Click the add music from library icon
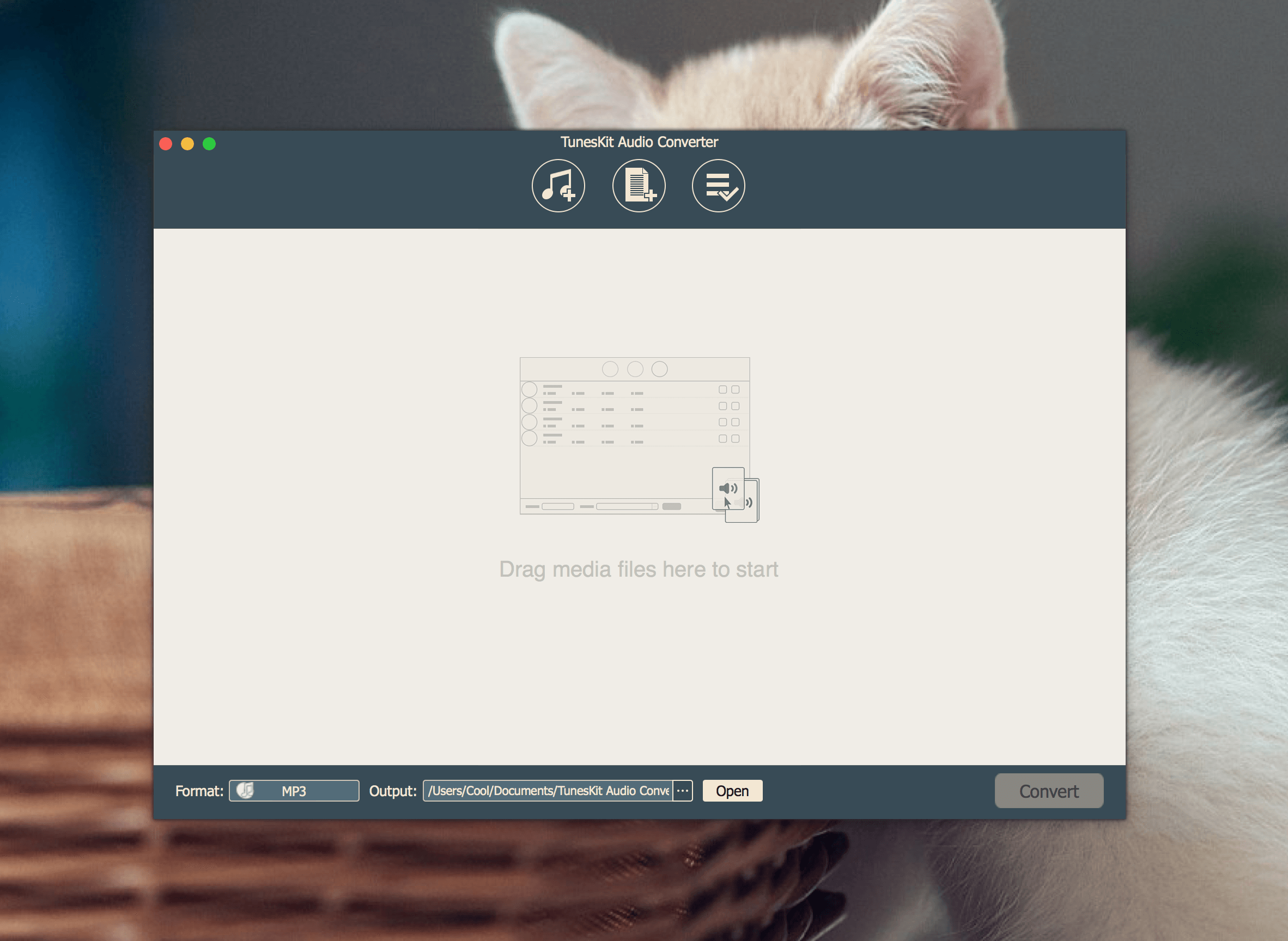 click(x=558, y=186)
